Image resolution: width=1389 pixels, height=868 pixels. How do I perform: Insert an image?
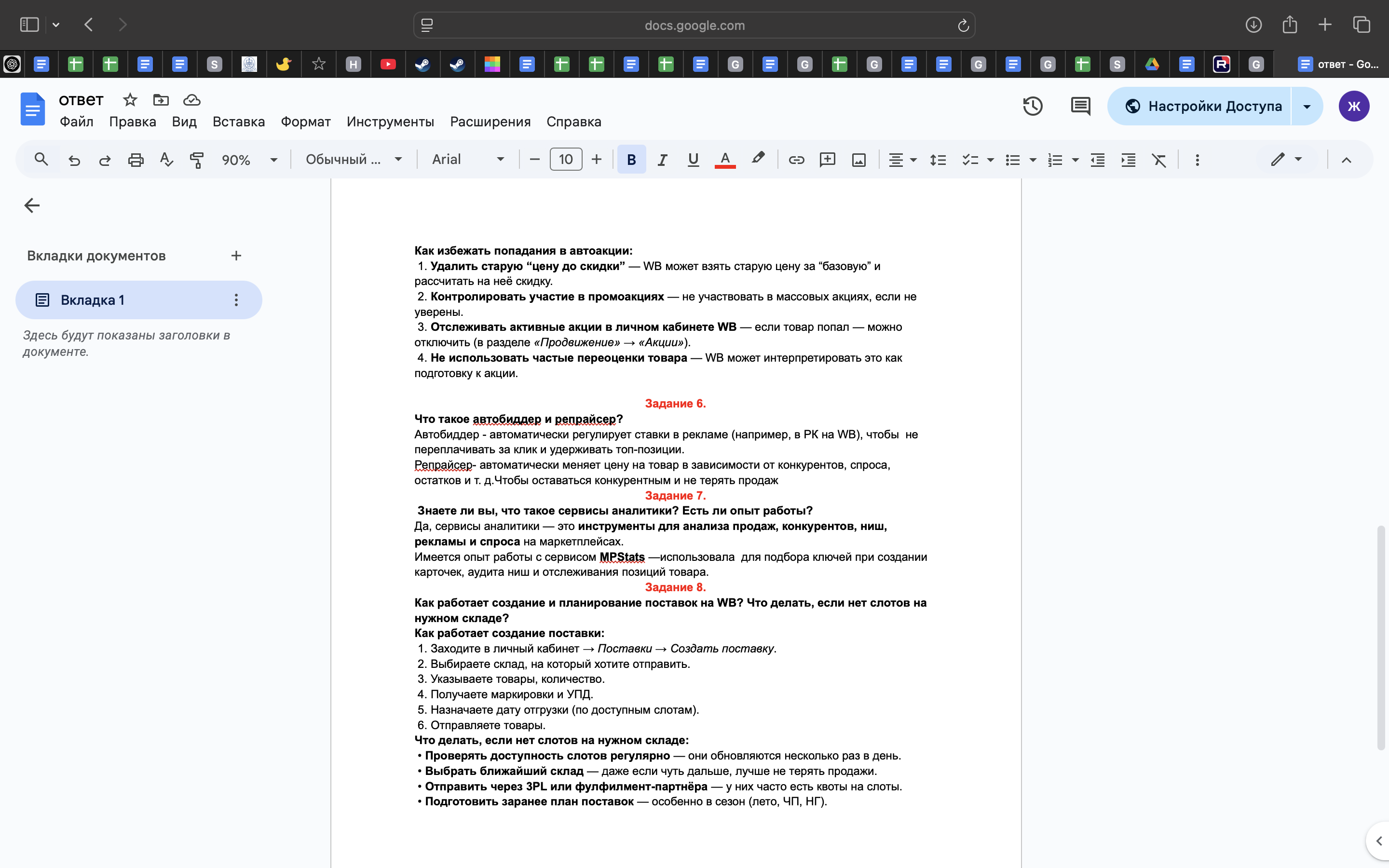click(858, 160)
